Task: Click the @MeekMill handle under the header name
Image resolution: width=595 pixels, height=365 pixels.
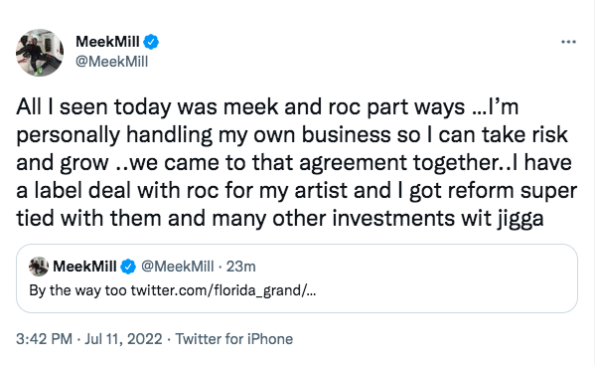Action: [x=112, y=61]
